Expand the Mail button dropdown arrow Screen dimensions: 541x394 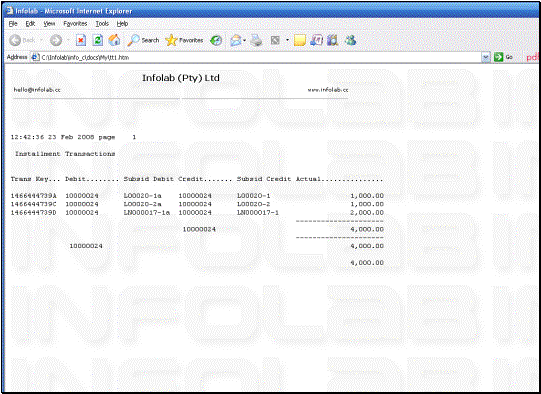coord(244,41)
